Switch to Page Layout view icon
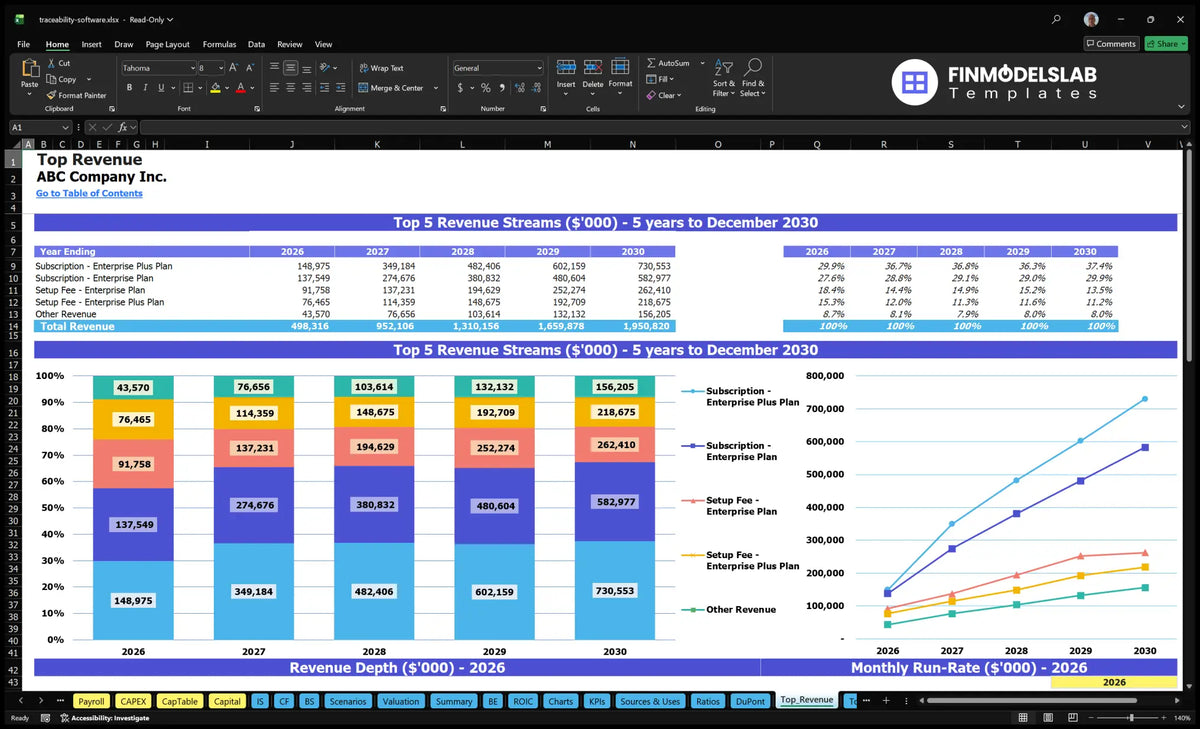The width and height of the screenshot is (1200, 729). click(1049, 718)
